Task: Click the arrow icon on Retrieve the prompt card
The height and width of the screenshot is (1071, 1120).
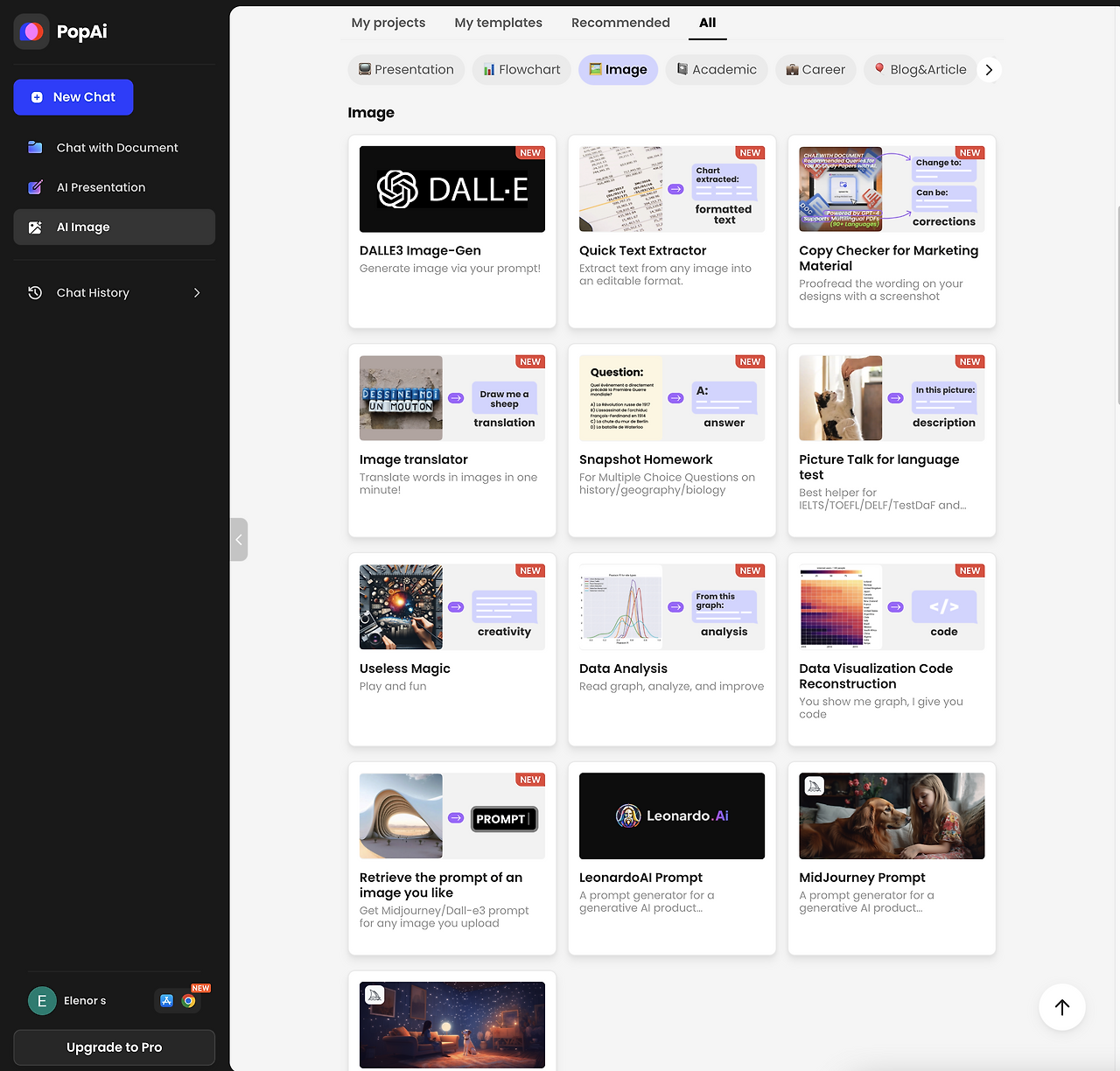Action: click(456, 818)
